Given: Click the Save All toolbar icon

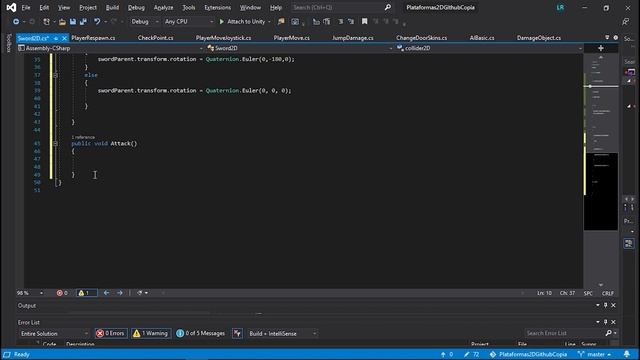Looking at the screenshot, I should (x=83, y=22).
